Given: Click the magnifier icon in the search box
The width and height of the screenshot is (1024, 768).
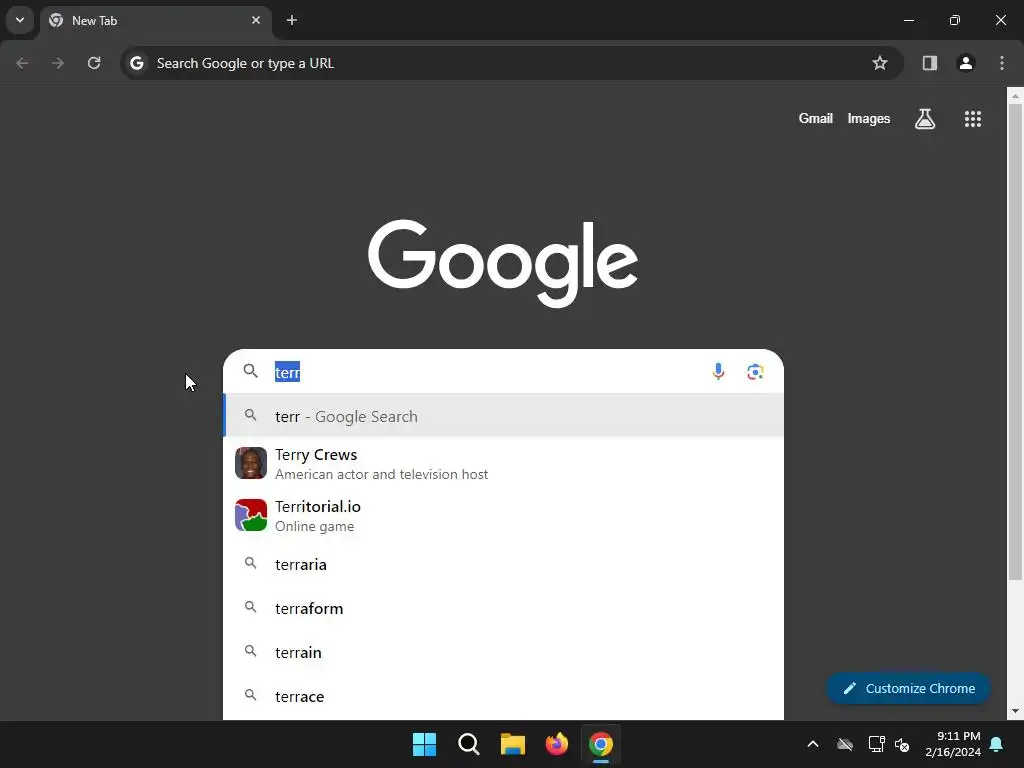Looking at the screenshot, I should coord(251,371).
